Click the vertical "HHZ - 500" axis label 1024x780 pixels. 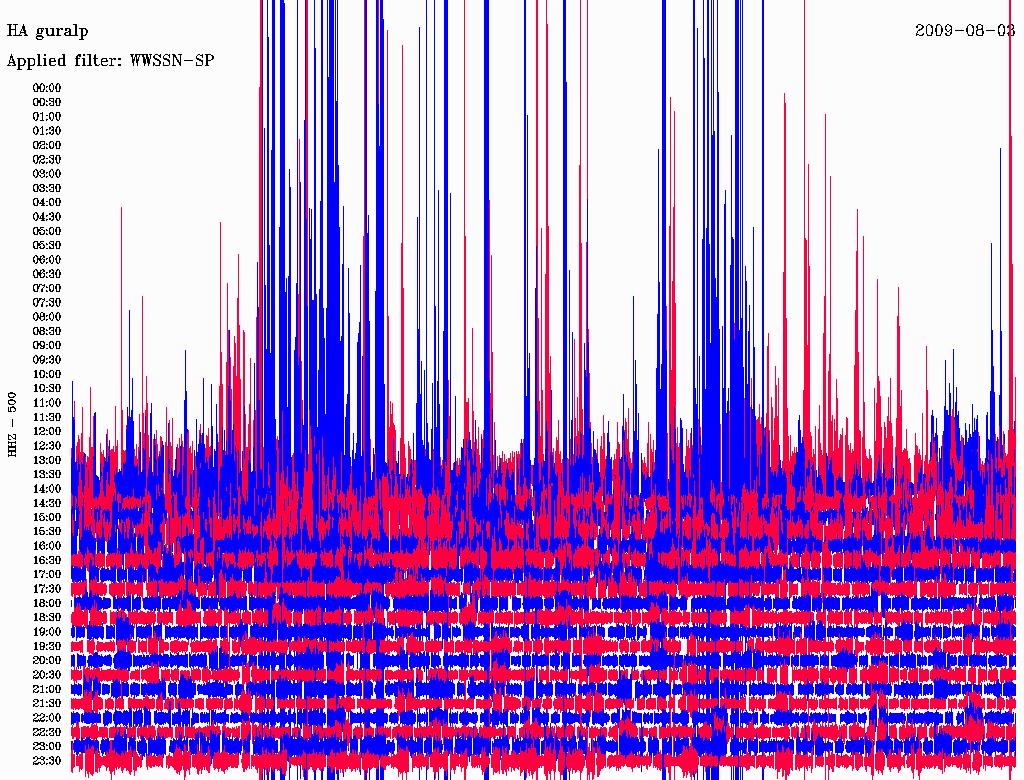(12, 425)
